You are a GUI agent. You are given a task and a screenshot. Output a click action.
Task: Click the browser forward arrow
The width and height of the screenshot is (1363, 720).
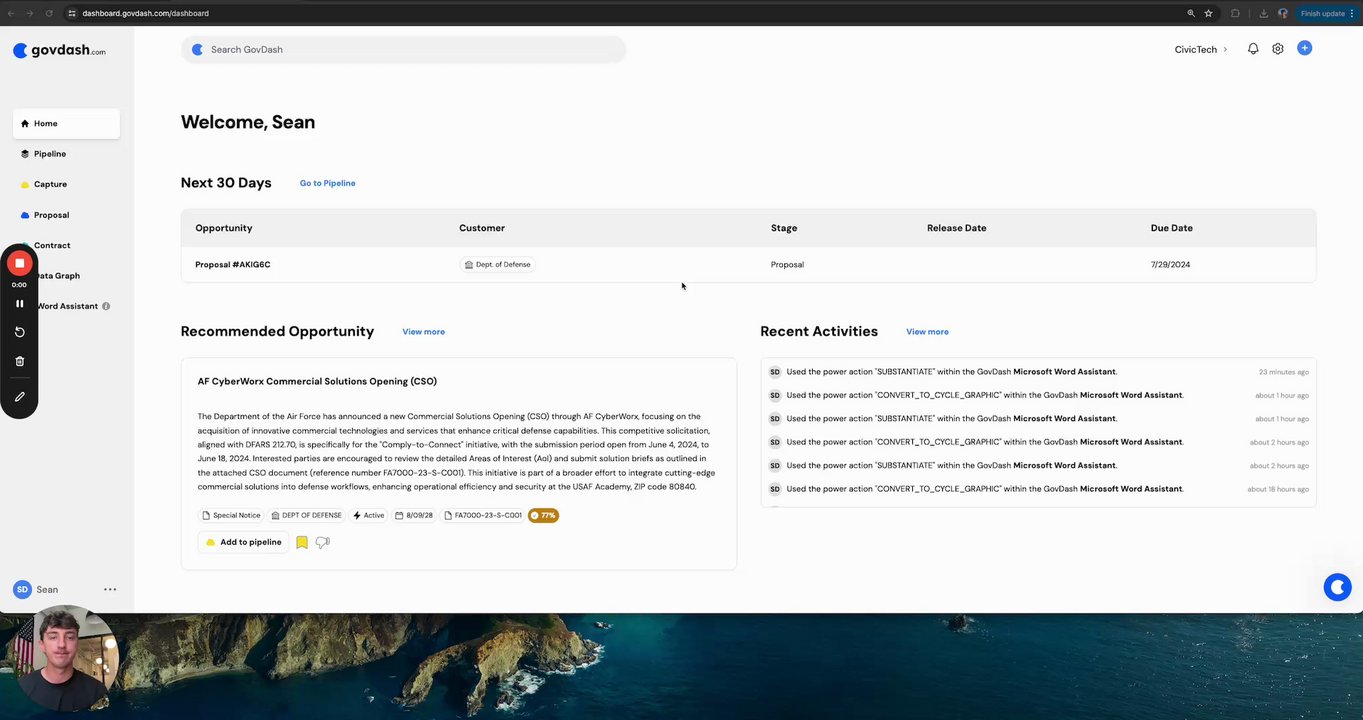(30, 13)
